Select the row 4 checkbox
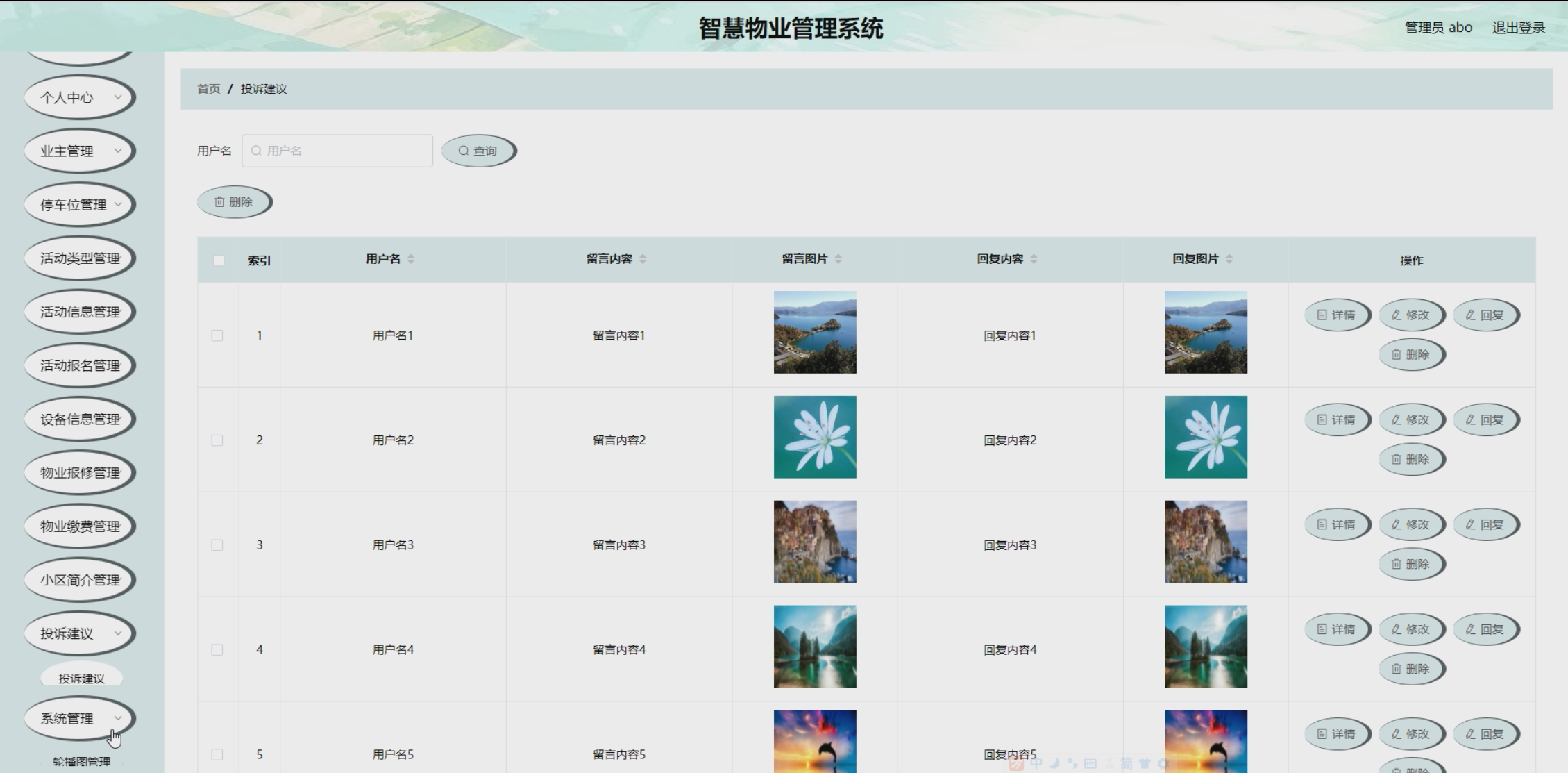This screenshot has height=773, width=1568. (217, 650)
